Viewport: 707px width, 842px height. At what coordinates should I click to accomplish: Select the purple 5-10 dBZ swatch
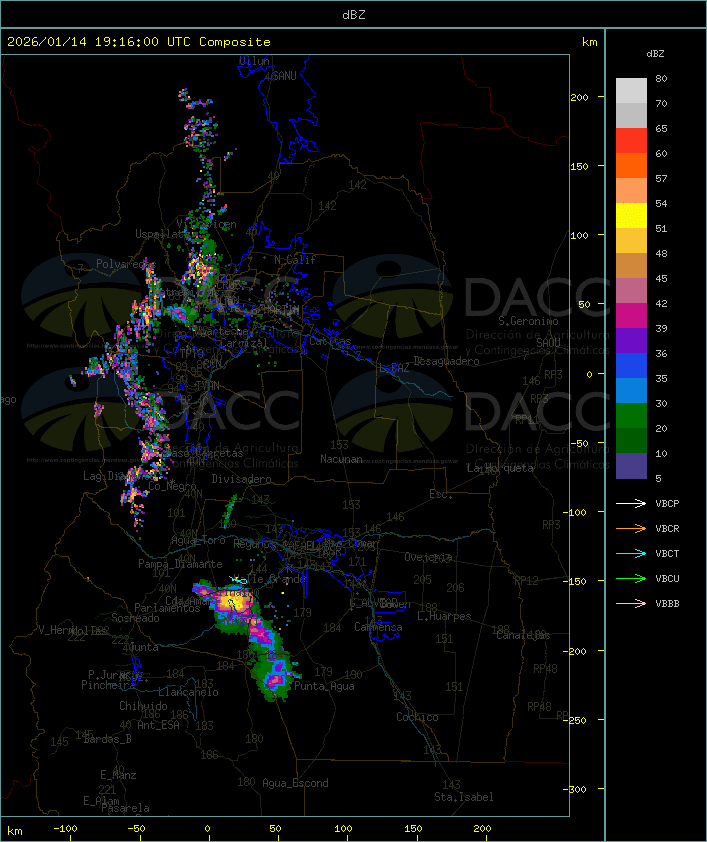pos(631,466)
